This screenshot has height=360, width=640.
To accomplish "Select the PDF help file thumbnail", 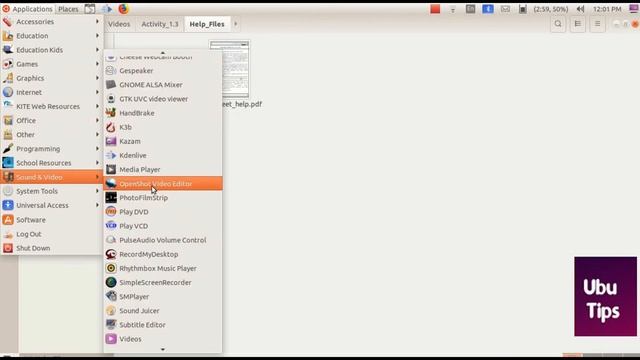I will (x=229, y=69).
